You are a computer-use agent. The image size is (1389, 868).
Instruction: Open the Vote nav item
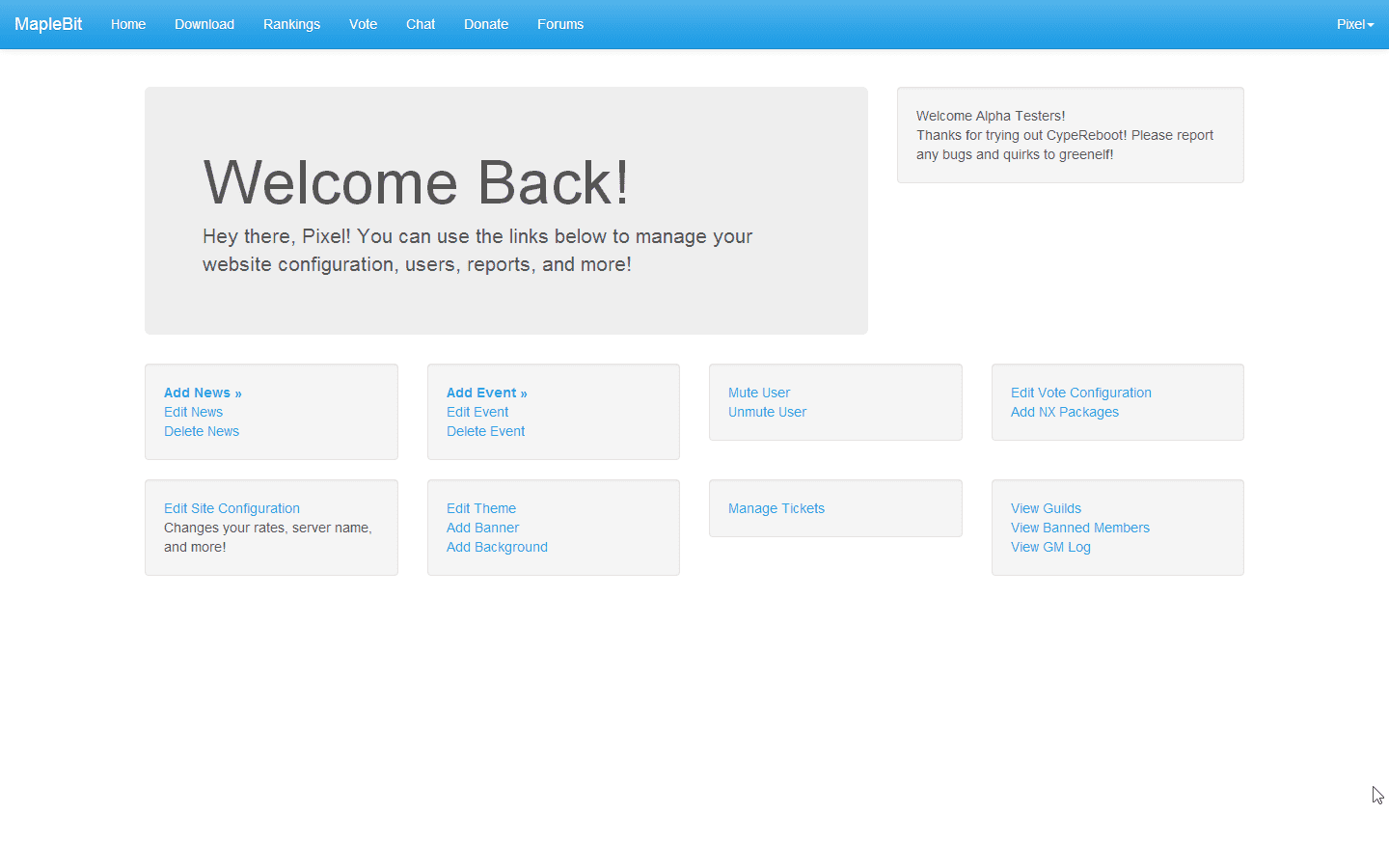coord(363,24)
